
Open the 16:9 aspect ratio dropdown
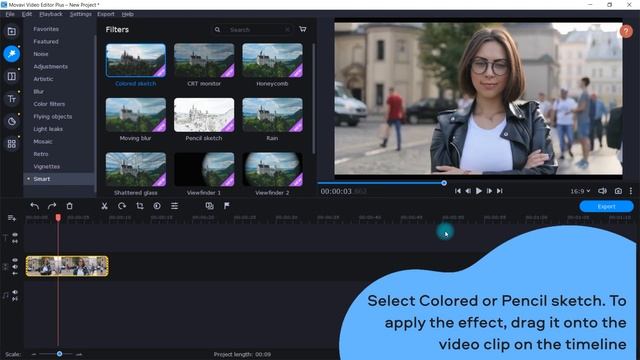[580, 191]
